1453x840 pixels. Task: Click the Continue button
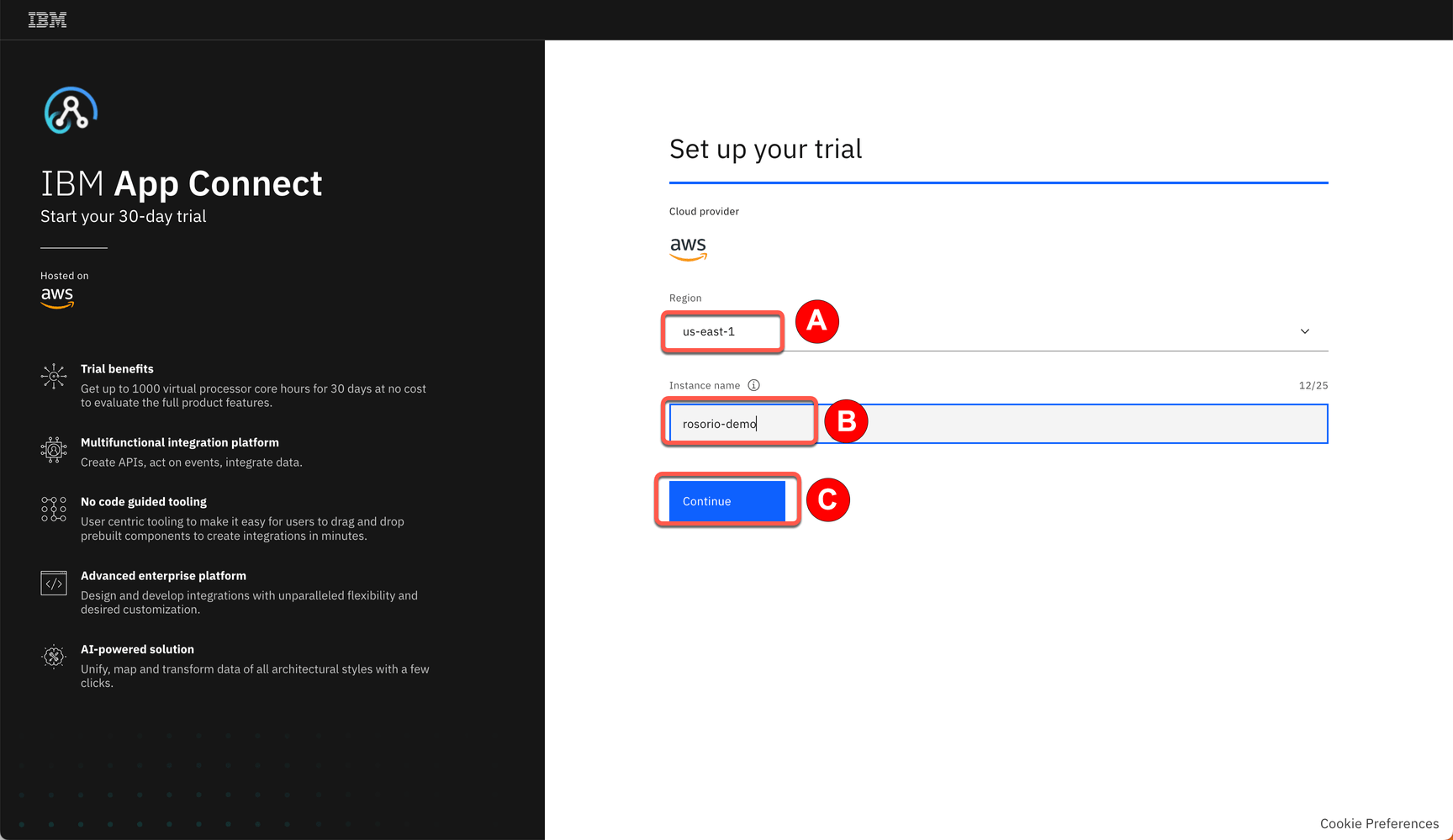coord(725,500)
